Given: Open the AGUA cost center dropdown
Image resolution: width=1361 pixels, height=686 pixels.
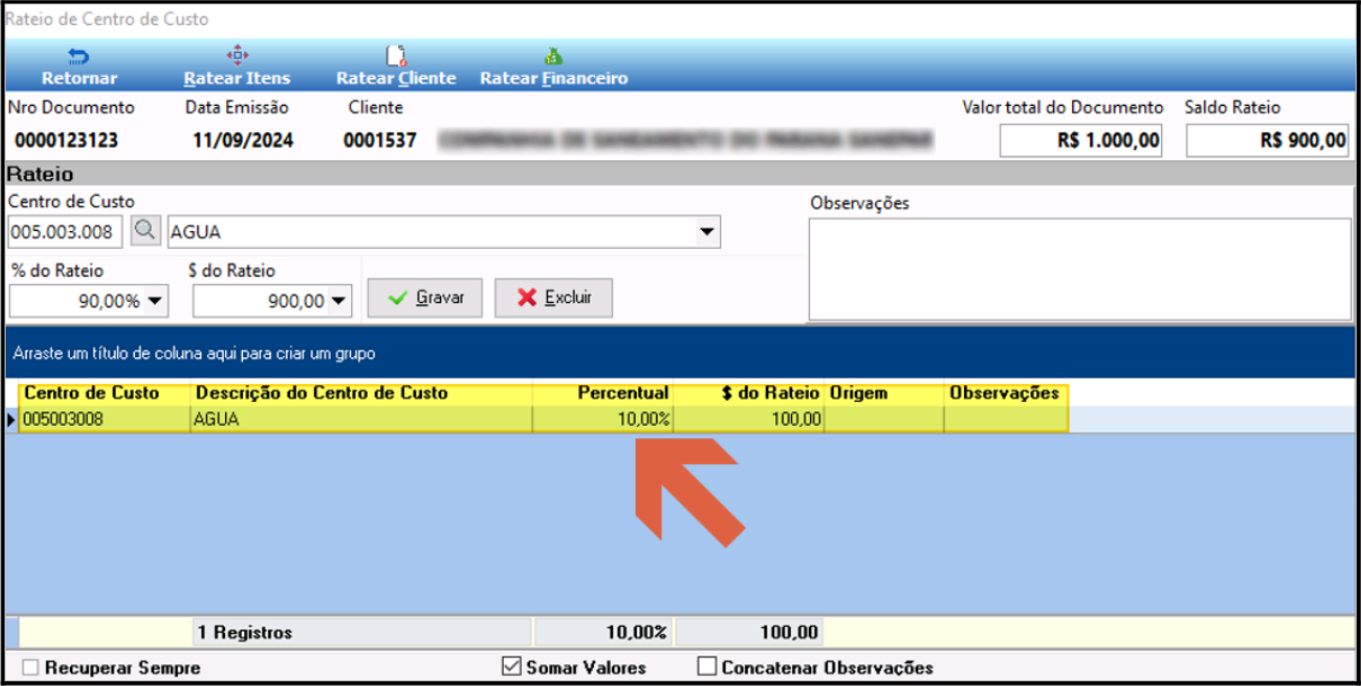Looking at the screenshot, I should pyautogui.click(x=707, y=232).
